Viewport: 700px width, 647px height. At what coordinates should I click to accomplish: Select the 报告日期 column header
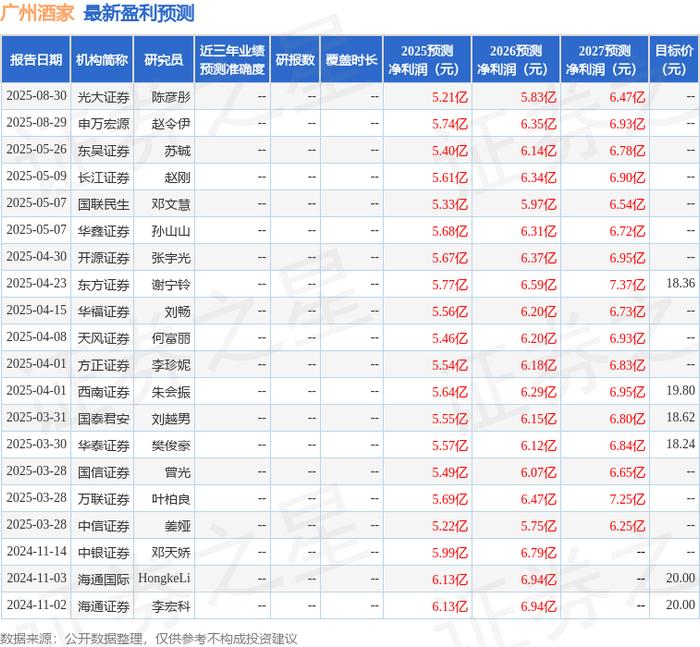click(36, 60)
